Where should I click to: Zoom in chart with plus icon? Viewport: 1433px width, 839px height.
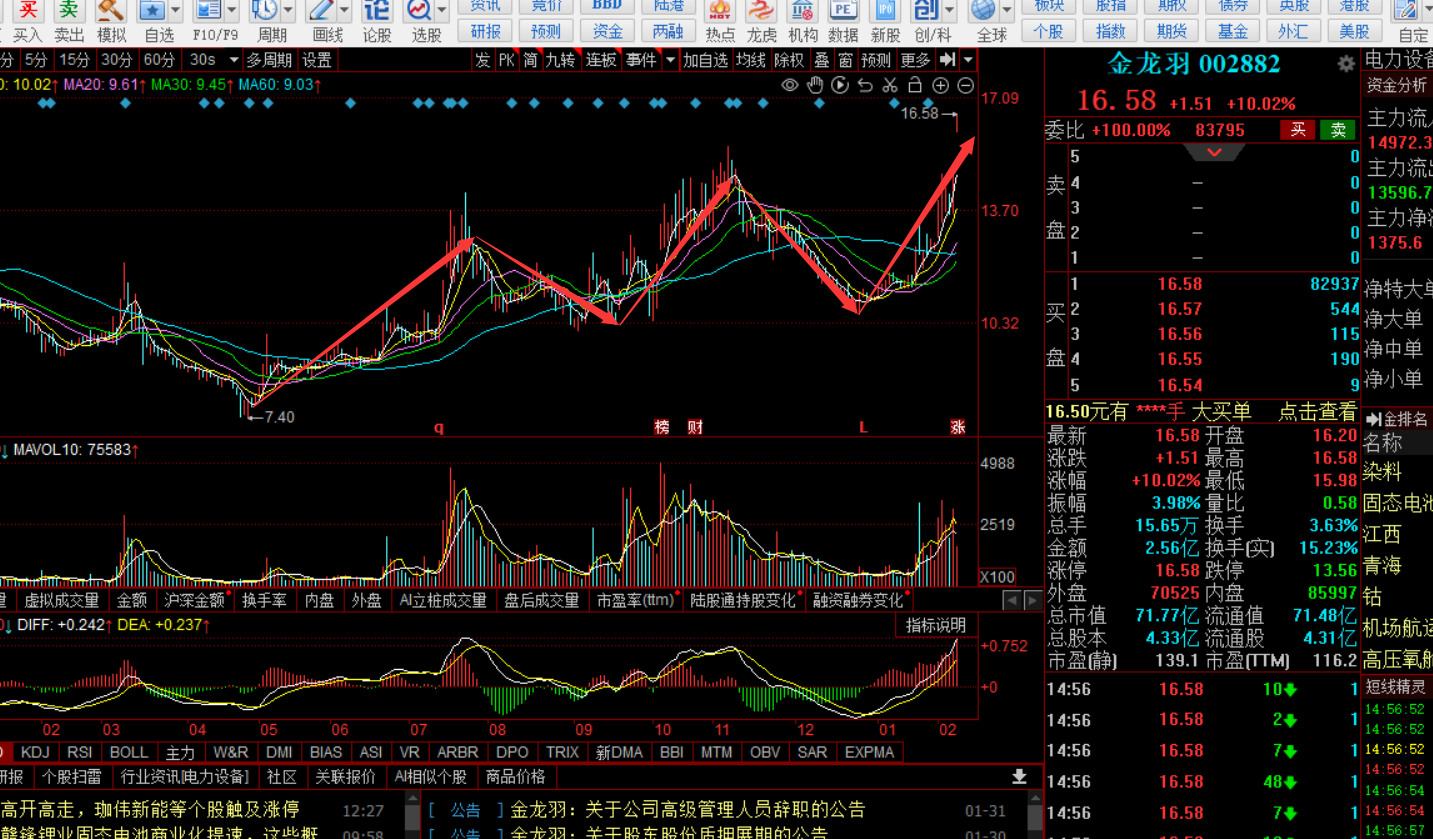click(940, 86)
